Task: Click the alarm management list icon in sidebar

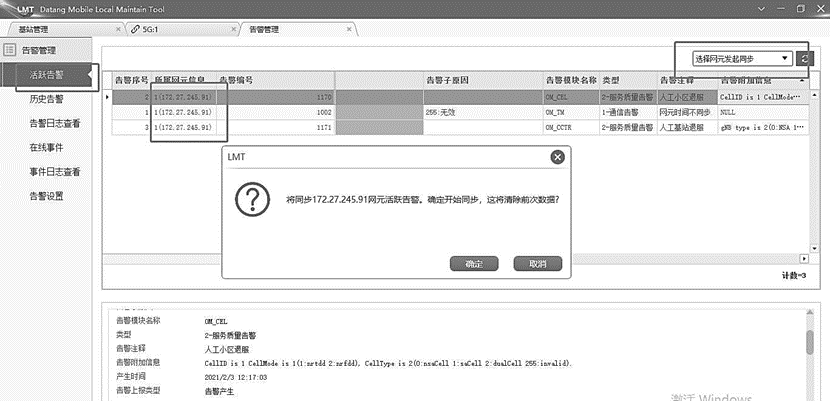Action: click(10, 50)
